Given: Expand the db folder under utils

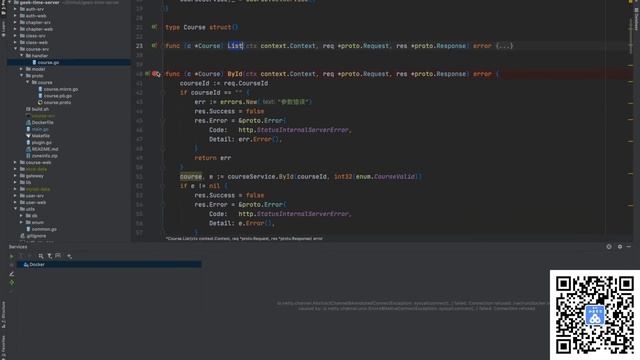Looking at the screenshot, I should coord(21,216).
